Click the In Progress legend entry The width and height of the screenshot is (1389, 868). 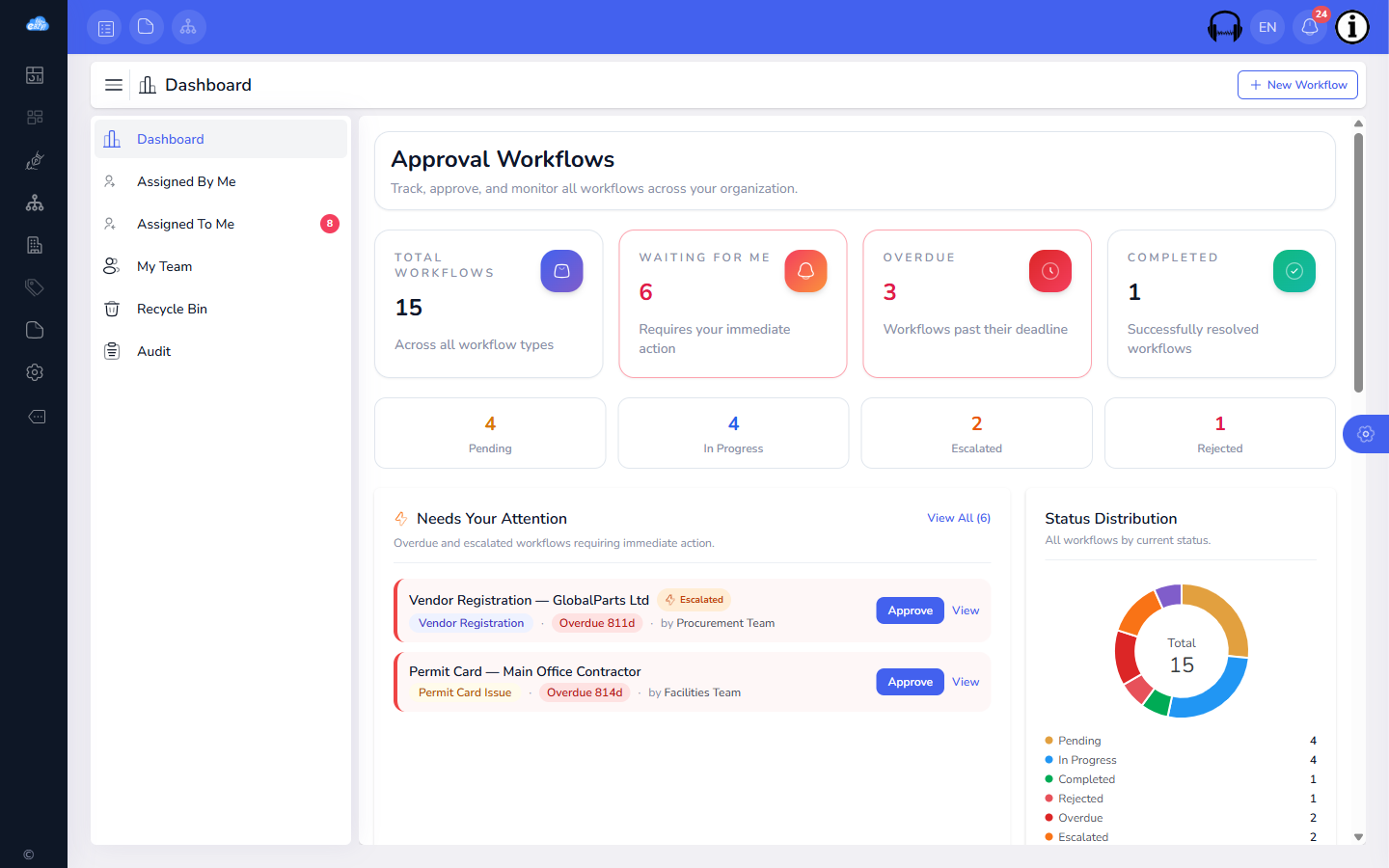[1181, 760]
